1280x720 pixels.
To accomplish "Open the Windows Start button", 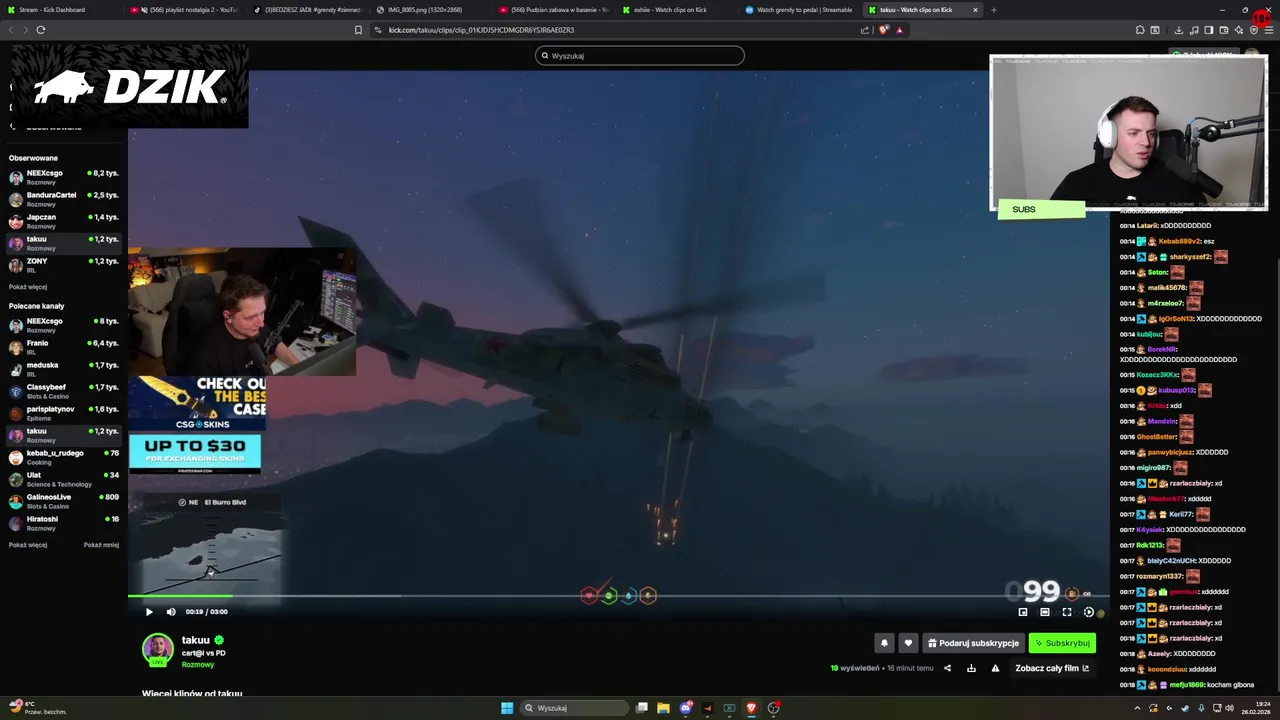I will click(x=507, y=708).
